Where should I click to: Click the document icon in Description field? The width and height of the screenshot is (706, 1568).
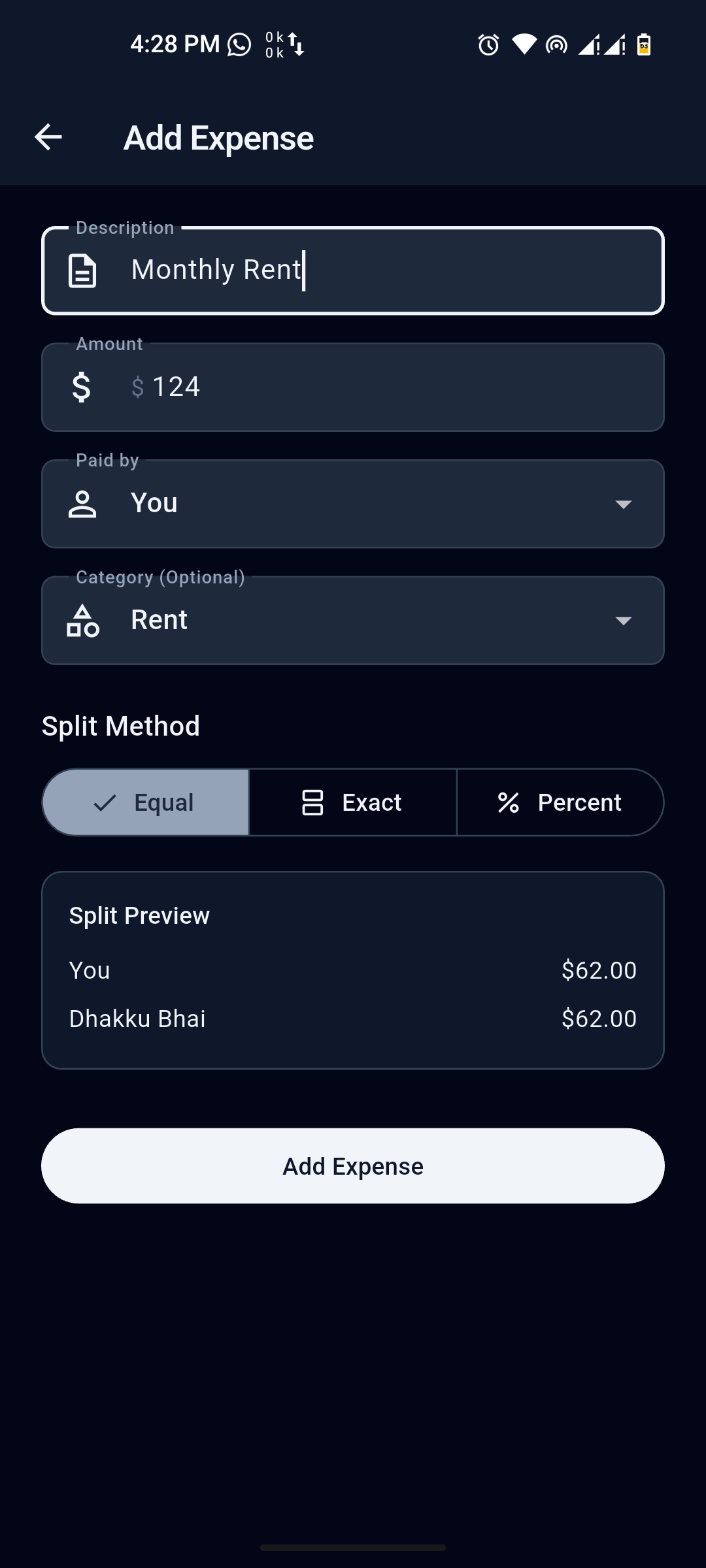[82, 270]
